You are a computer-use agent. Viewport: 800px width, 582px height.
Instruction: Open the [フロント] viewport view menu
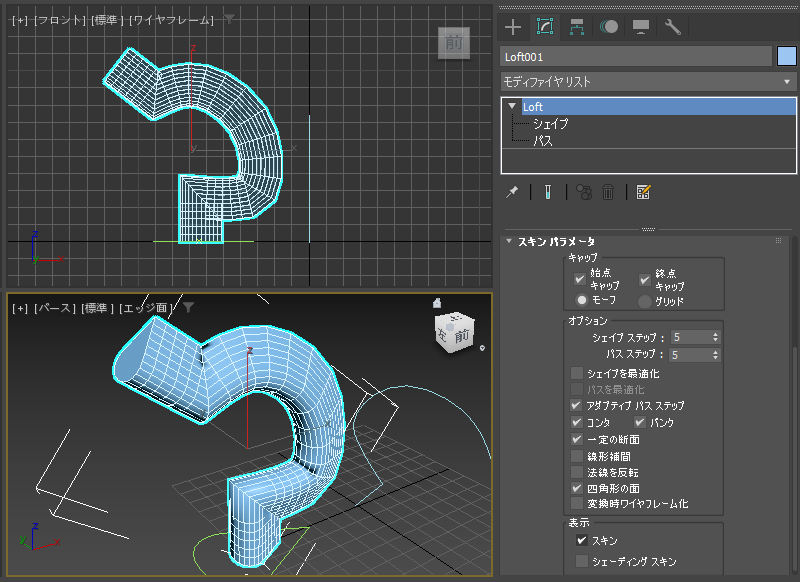click(x=60, y=20)
